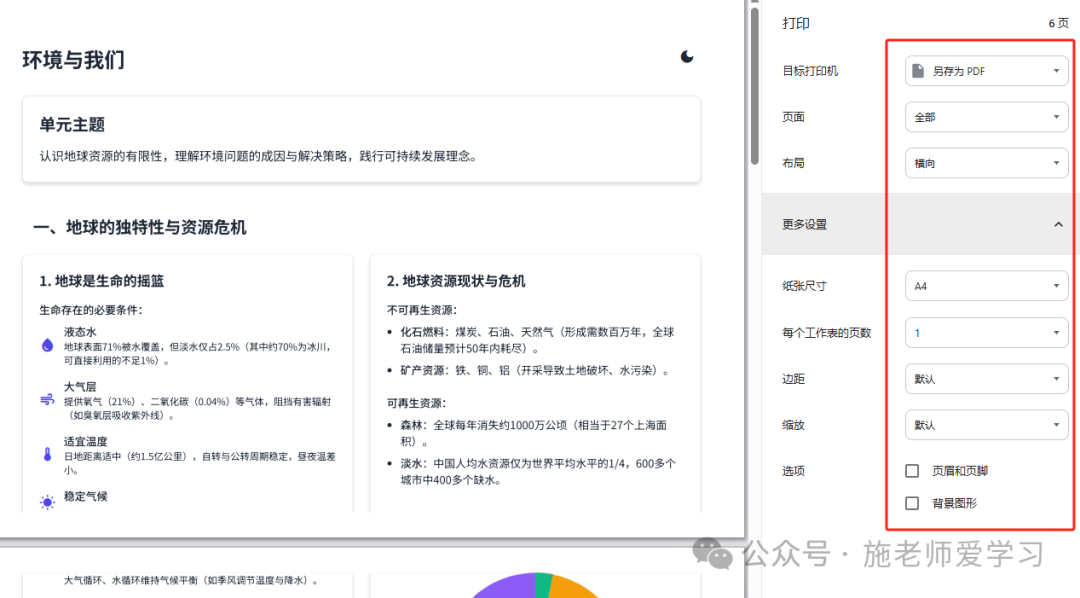Open the 缩放 dropdown set to 默认
This screenshot has height=598, width=1080.
point(986,425)
